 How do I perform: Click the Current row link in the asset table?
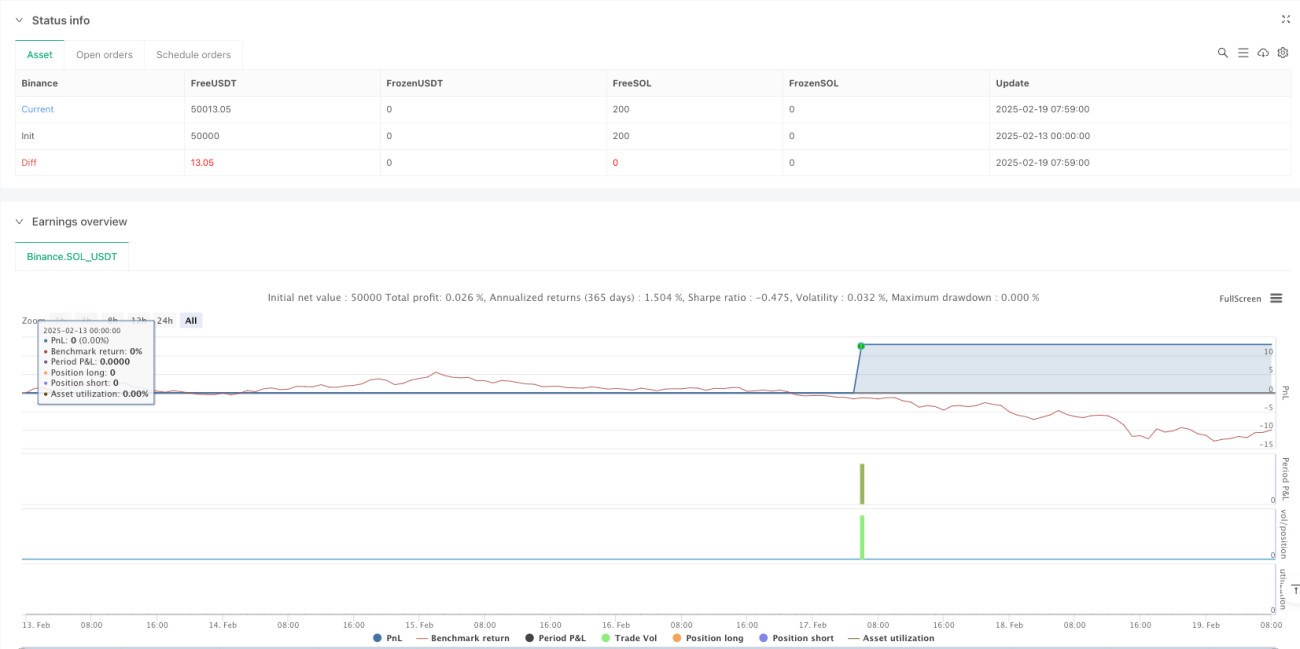(x=38, y=109)
